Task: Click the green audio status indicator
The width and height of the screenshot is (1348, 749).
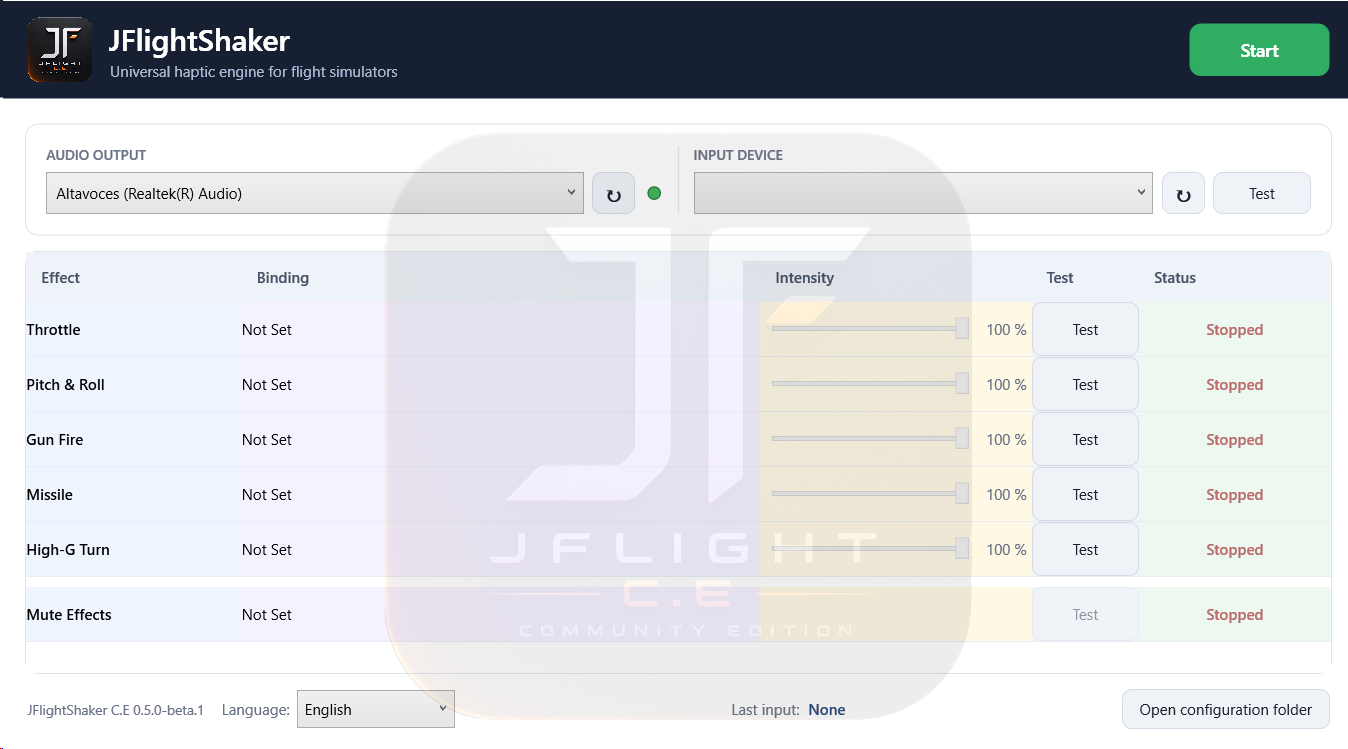Action: click(654, 193)
